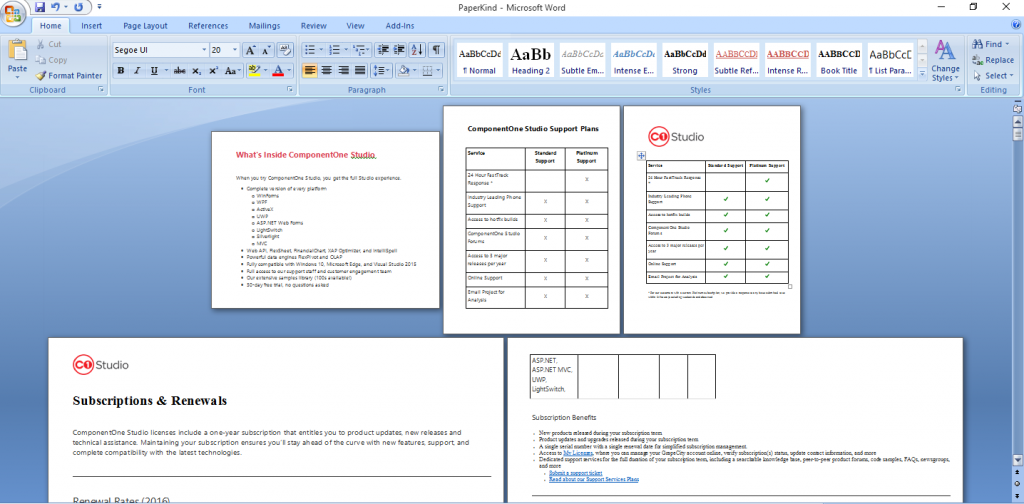The height and width of the screenshot is (504, 1024).
Task: Justify the paragraph text
Action: point(359,71)
